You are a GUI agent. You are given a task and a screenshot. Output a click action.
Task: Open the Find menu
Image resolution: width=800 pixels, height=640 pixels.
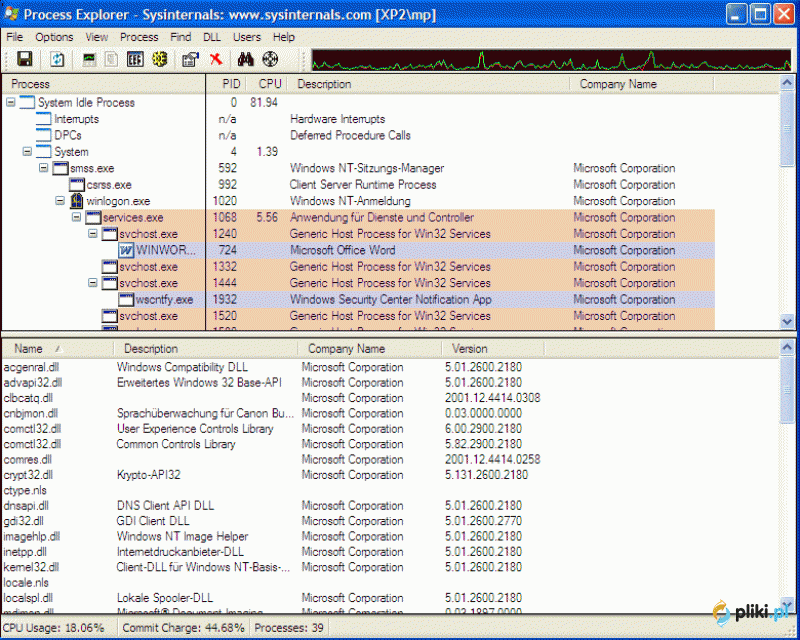pos(181,37)
